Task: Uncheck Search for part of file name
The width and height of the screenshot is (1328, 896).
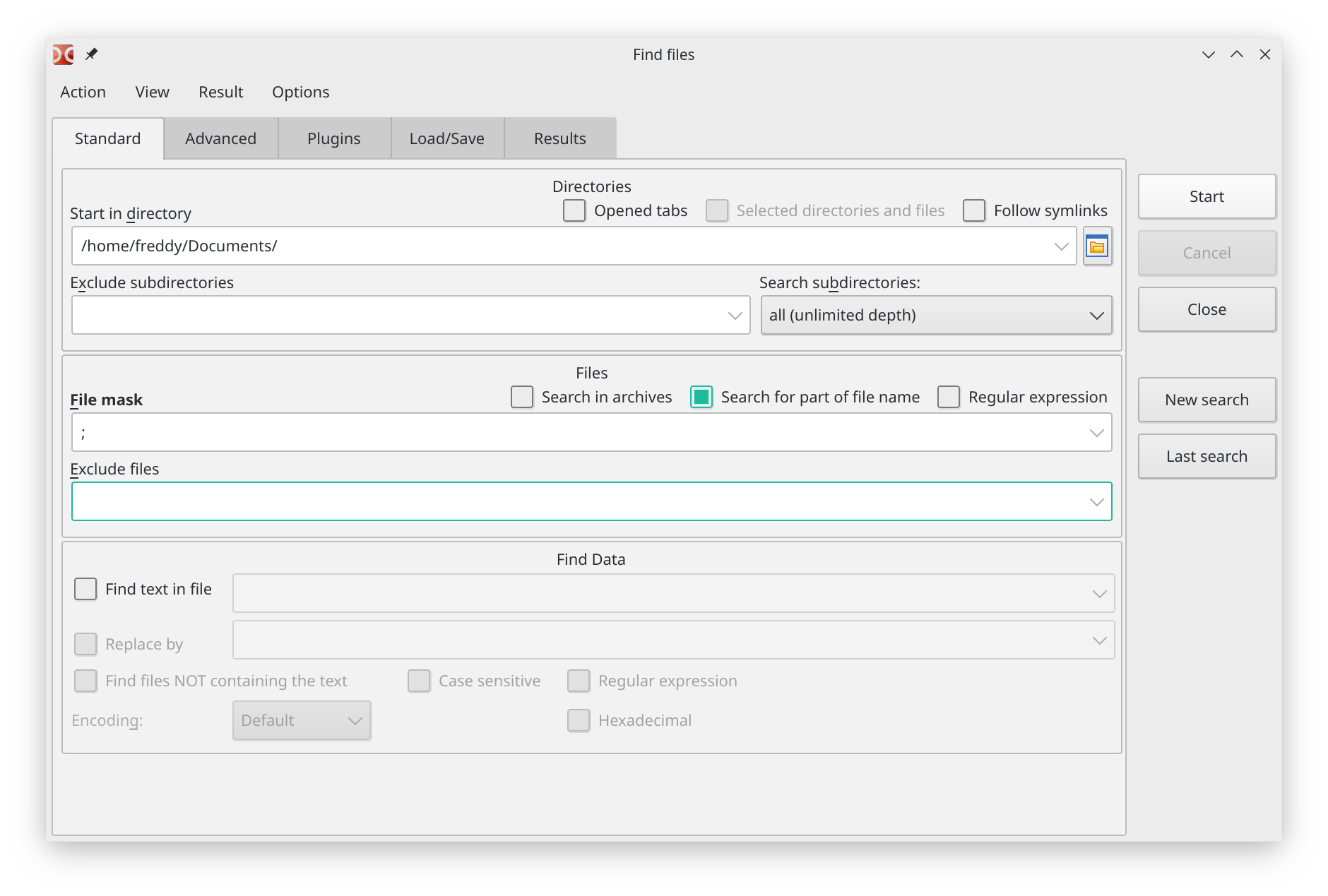Action: 701,397
